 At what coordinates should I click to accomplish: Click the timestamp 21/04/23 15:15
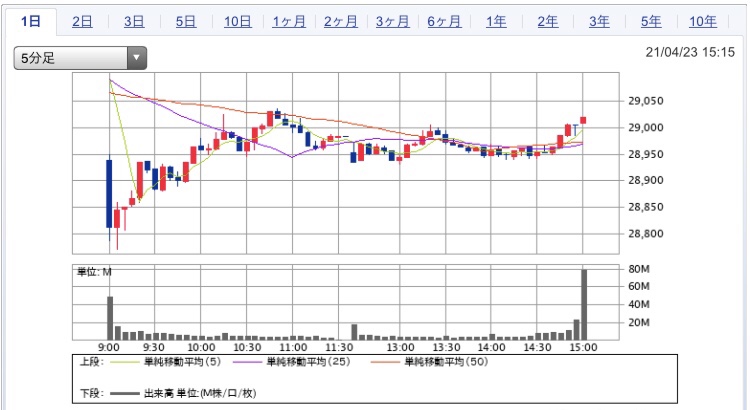690,52
